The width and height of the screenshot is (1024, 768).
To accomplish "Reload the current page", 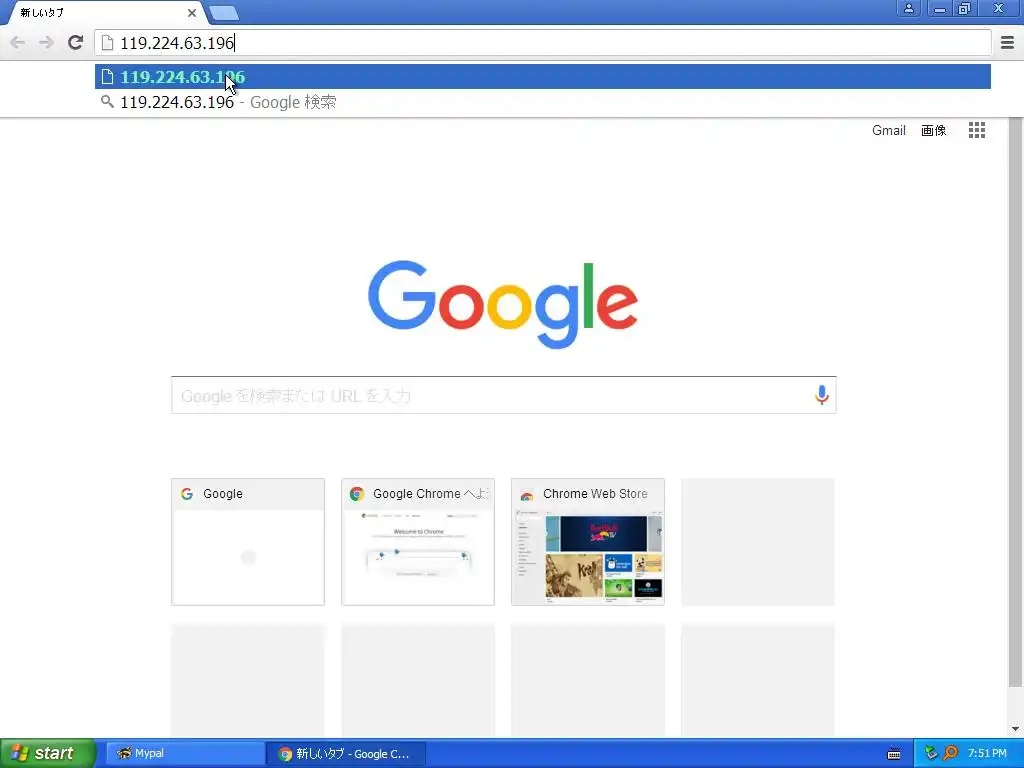I will 76,42.
